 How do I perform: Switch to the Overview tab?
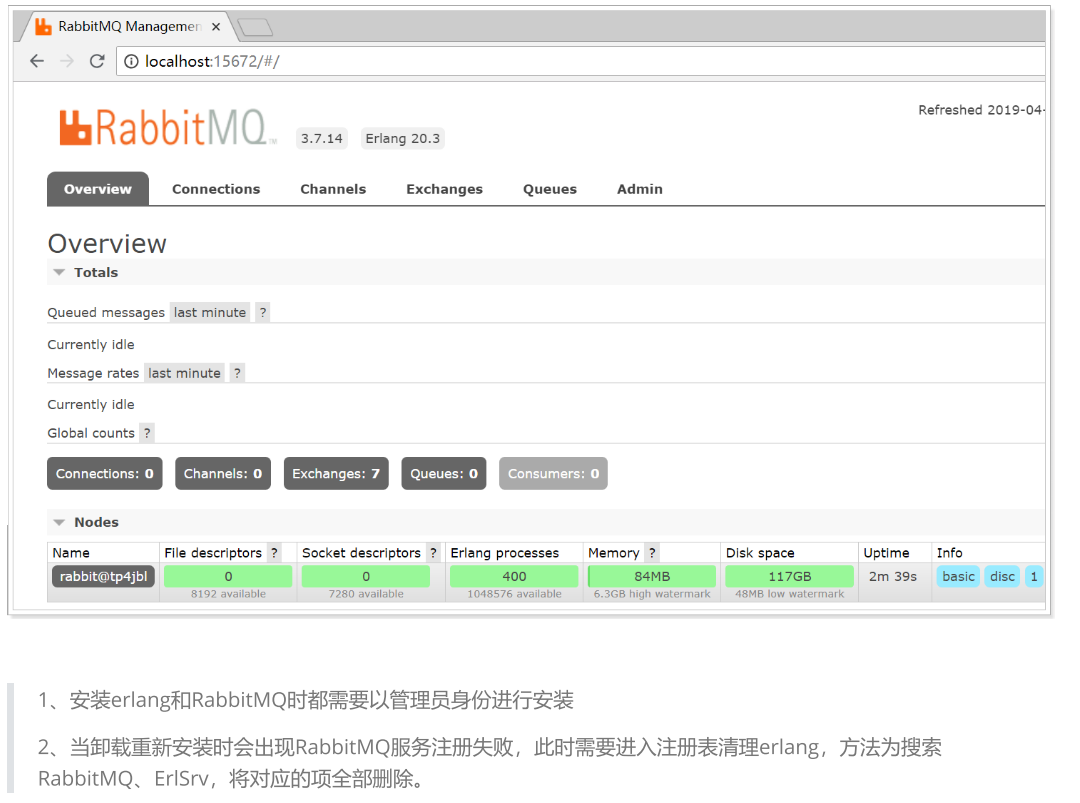coord(98,189)
